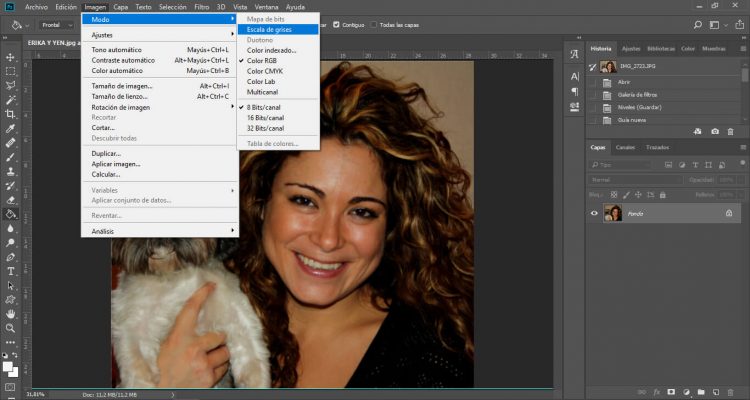
Task: Open Tamaño de imagen... menu entry
Action: 159,86
